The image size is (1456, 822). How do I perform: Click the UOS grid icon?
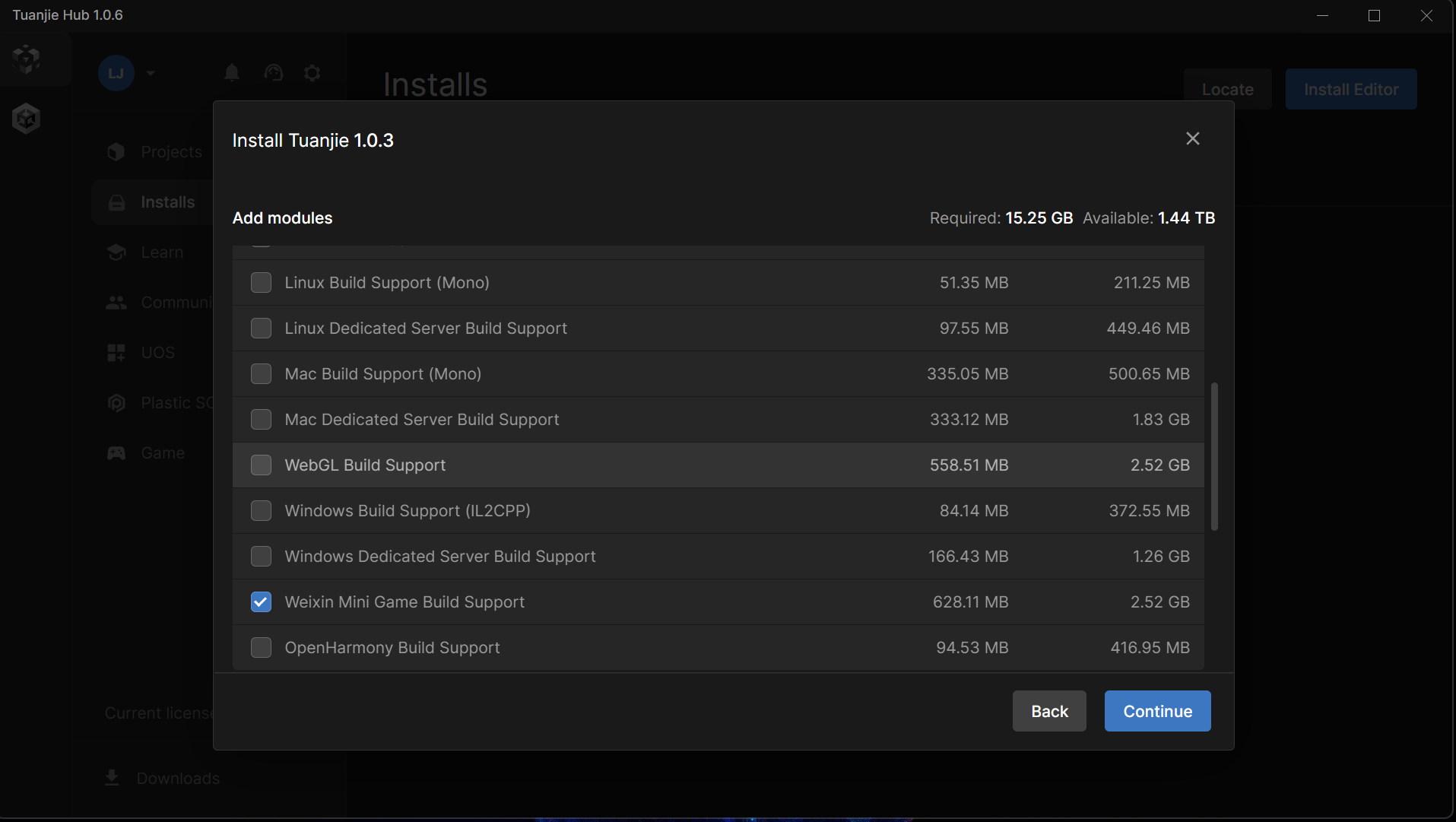116,353
